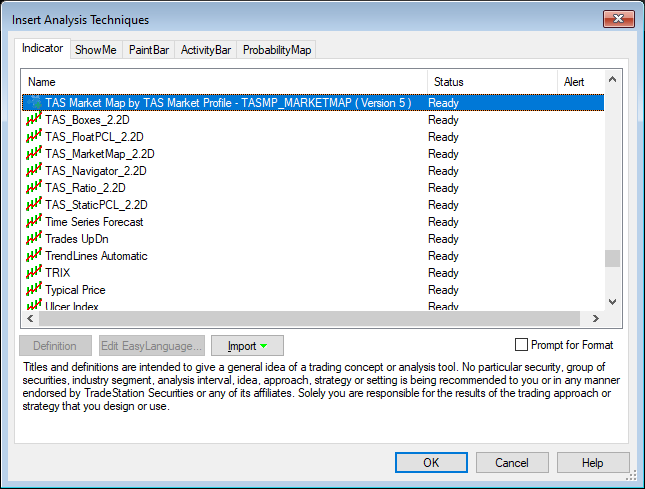The width and height of the screenshot is (645, 489).
Task: Sort list by the Name column header
Action: [225, 82]
